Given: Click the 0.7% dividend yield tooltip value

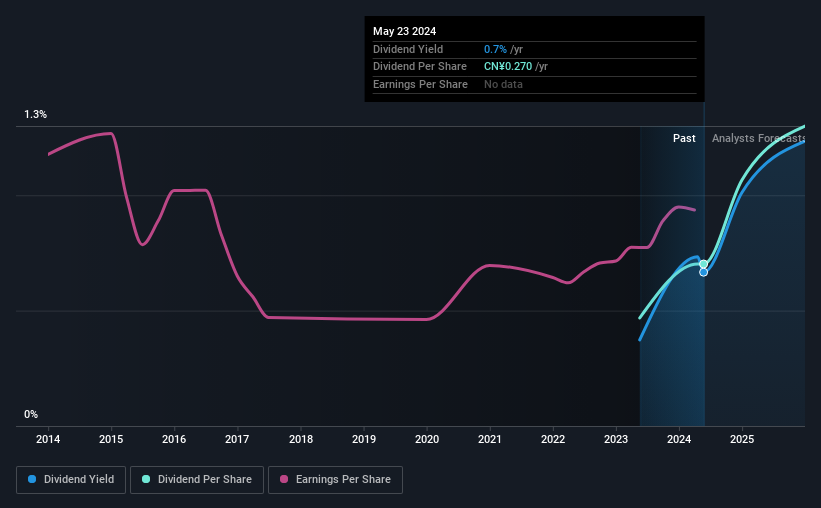Looking at the screenshot, I should (x=495, y=49).
